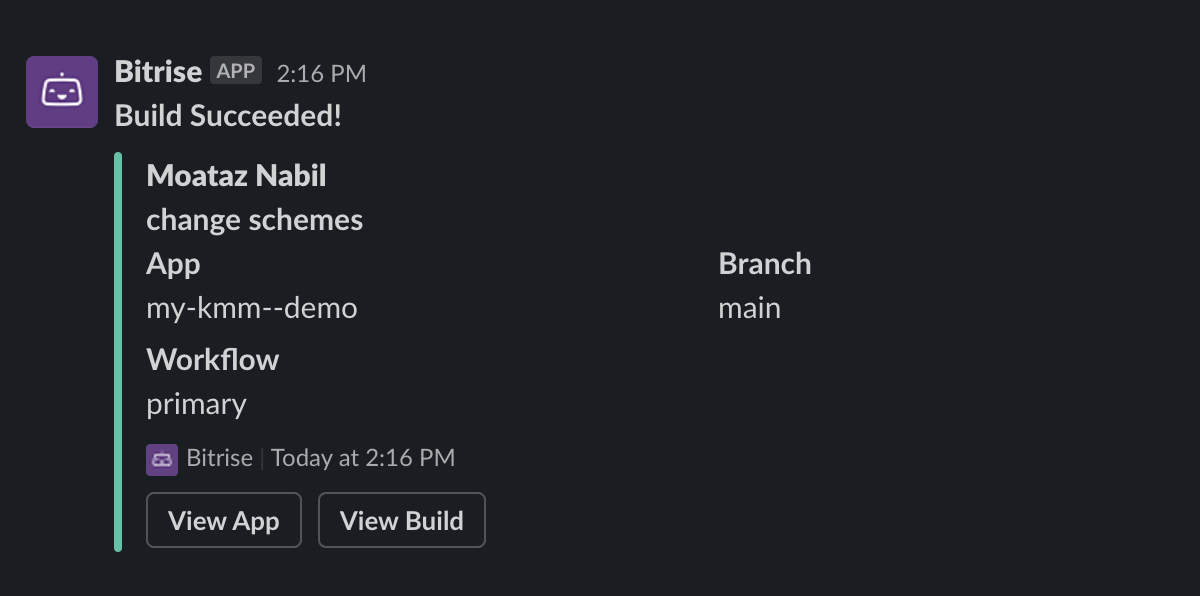
Task: Click the large Bitrise robot avatar
Action: [x=62, y=92]
